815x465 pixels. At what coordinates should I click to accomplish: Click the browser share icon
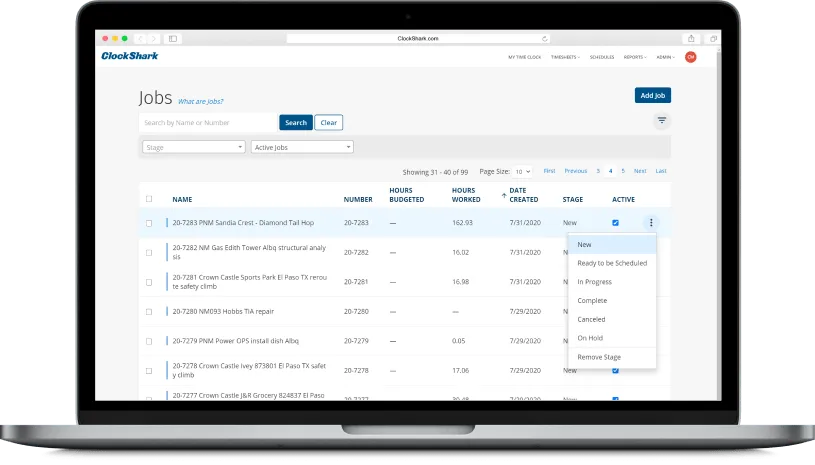point(691,38)
